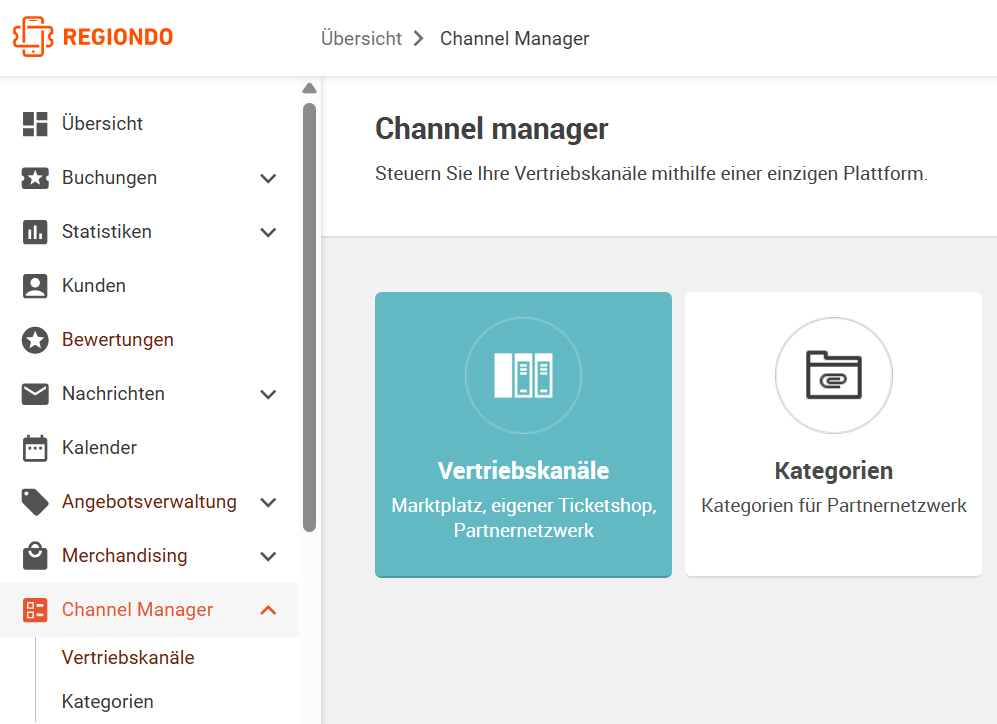Open Bewertungen from sidebar

click(x=118, y=340)
